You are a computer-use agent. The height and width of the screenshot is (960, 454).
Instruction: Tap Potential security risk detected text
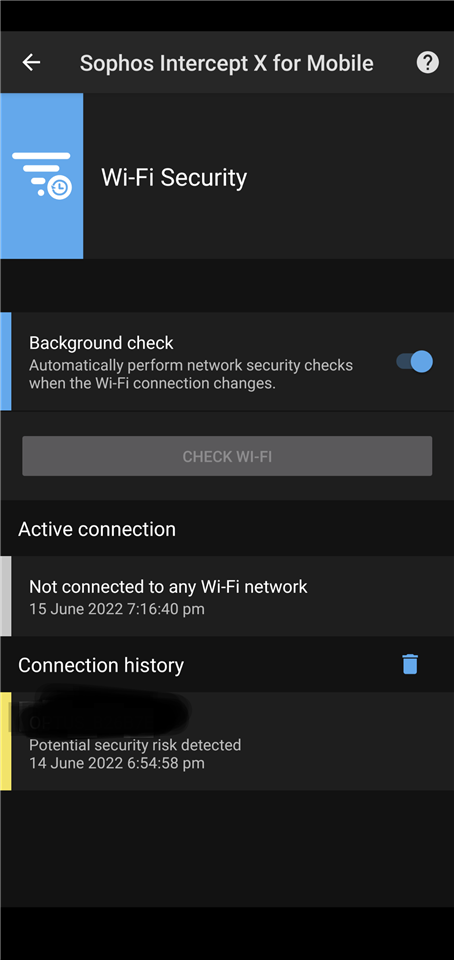[135, 745]
